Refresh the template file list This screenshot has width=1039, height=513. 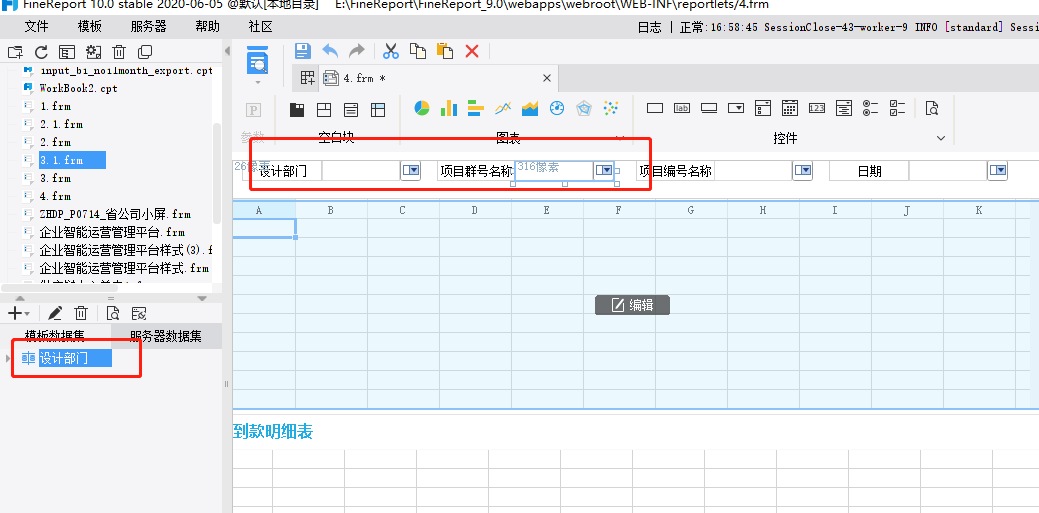tap(41, 52)
